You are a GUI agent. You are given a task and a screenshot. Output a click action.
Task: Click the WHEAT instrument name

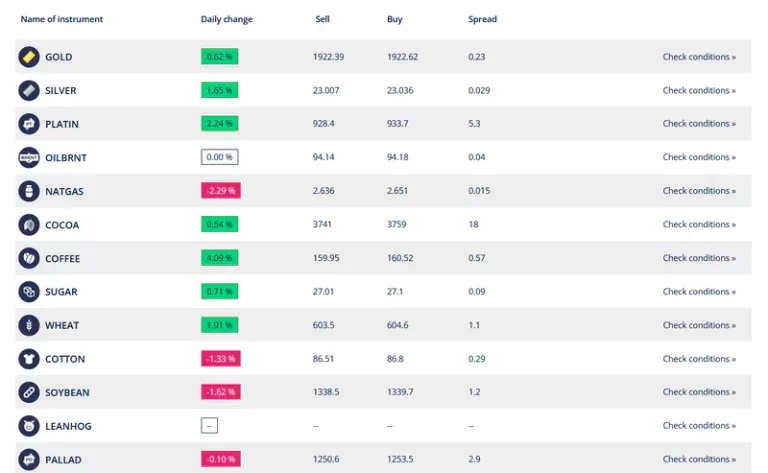tap(62, 325)
